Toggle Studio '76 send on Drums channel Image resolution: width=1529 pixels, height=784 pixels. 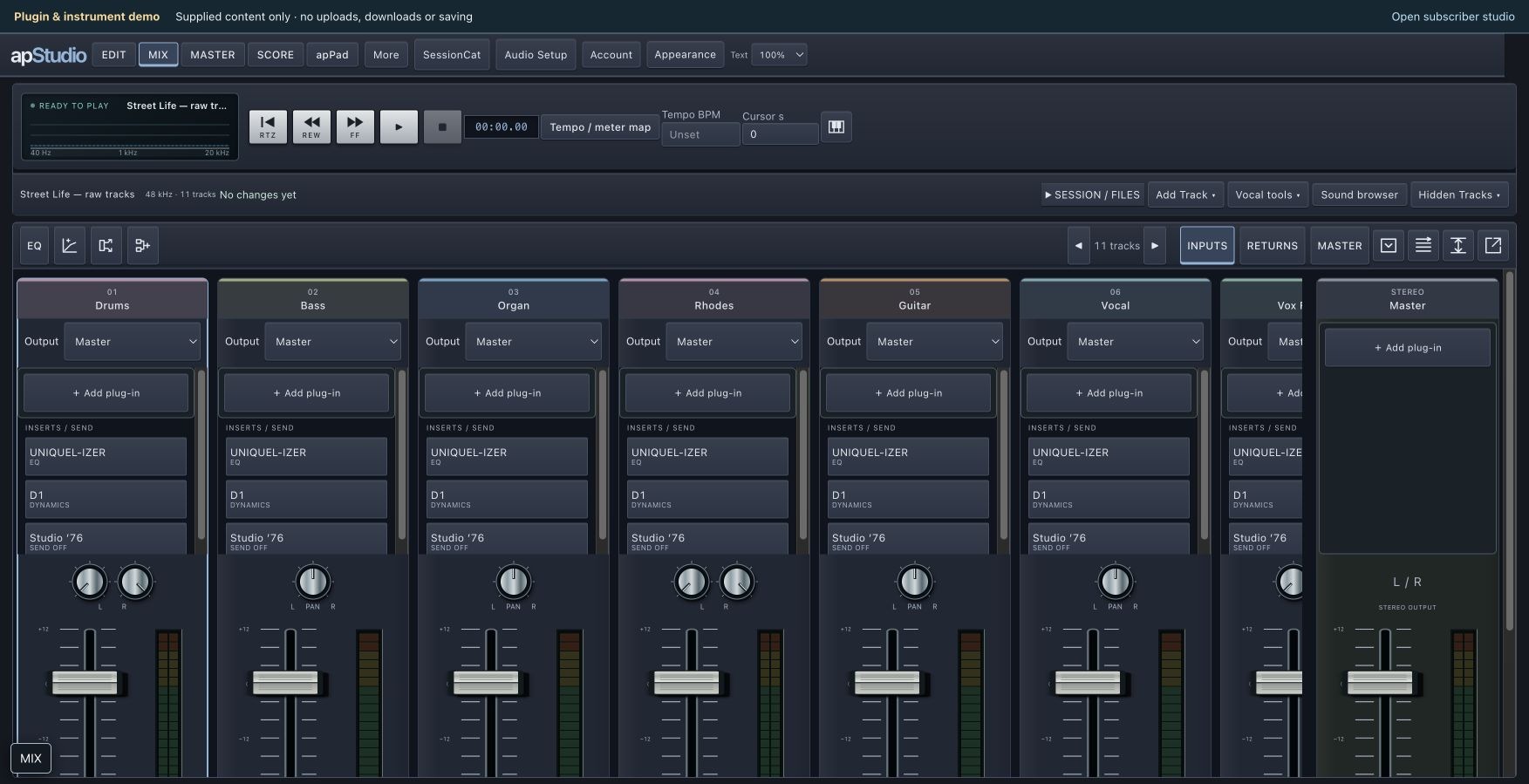pyautogui.click(x=106, y=539)
